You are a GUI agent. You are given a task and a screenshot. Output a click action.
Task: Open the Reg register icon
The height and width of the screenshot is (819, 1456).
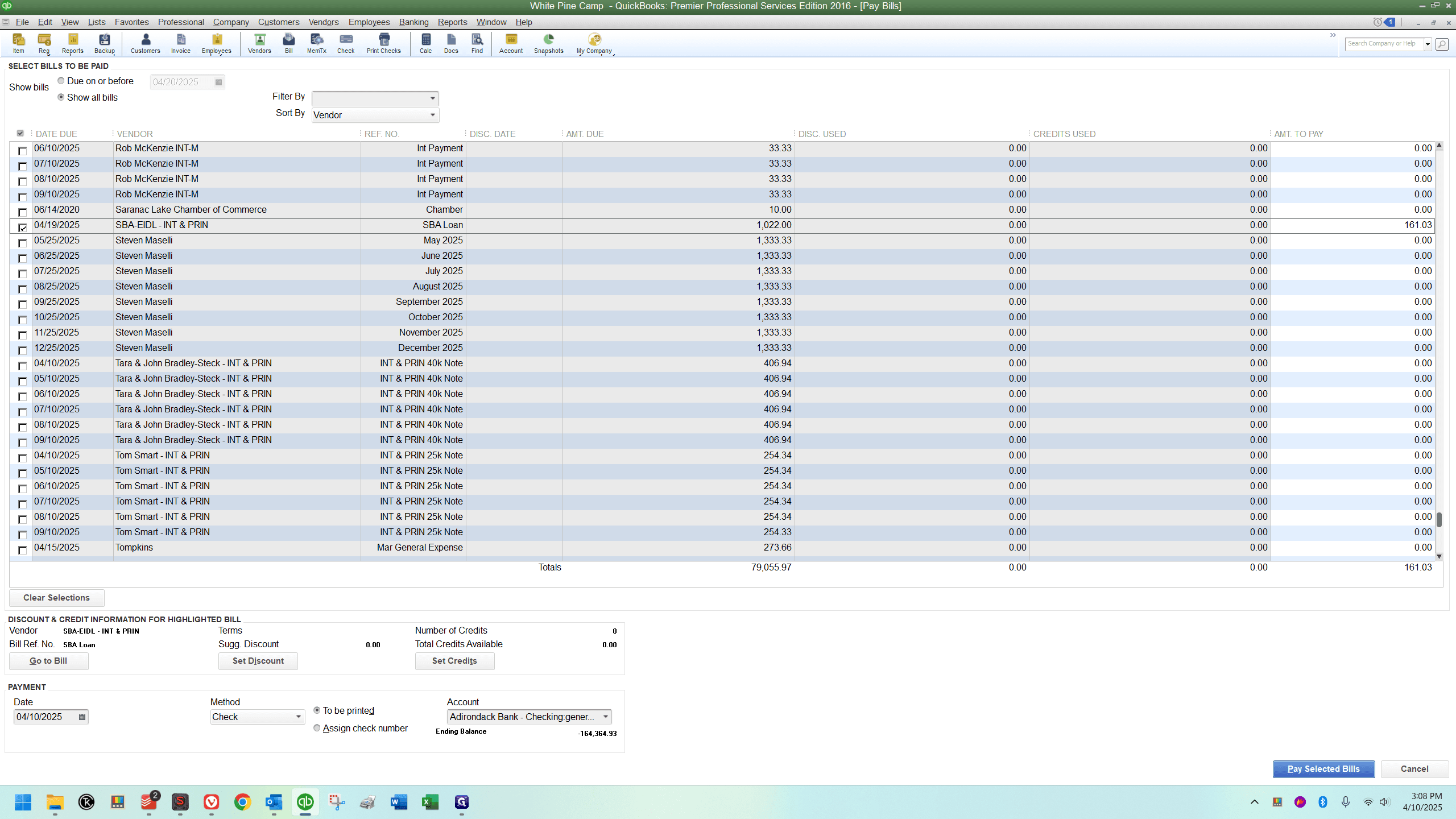coord(44,43)
